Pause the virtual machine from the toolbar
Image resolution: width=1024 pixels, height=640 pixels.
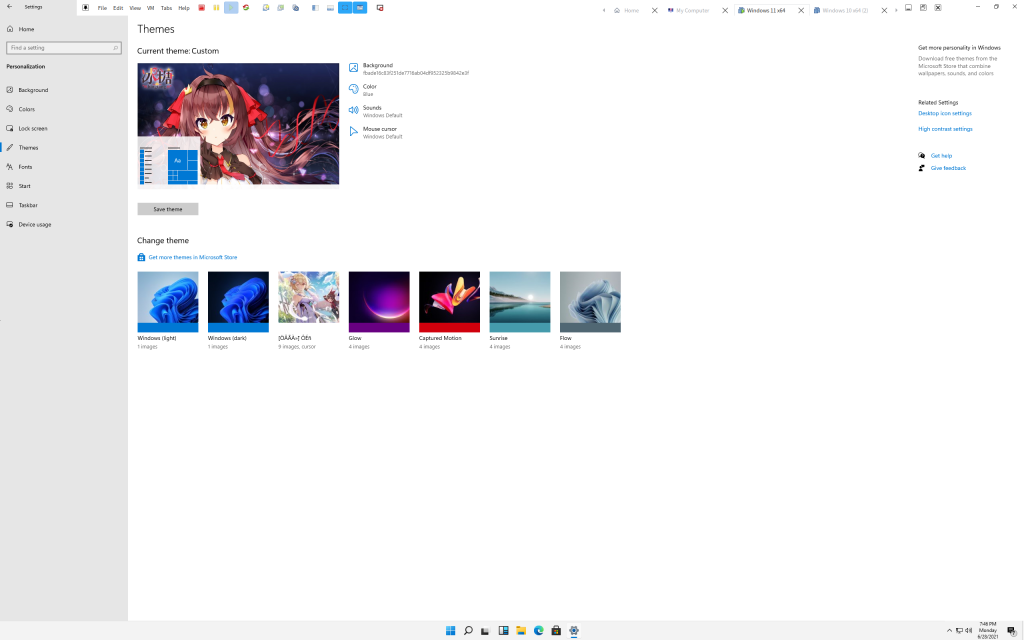pyautogui.click(x=216, y=8)
